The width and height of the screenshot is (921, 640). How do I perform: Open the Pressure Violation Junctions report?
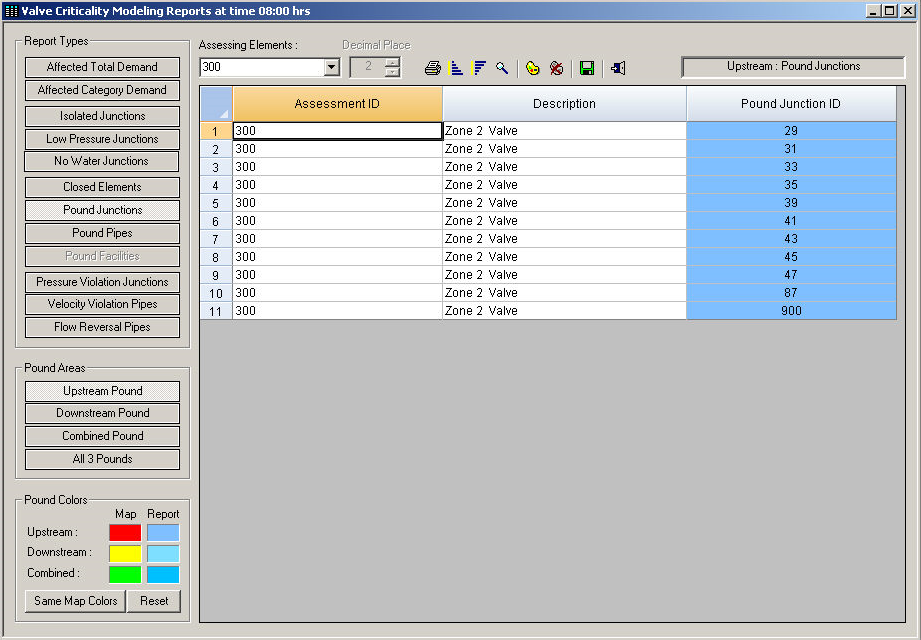[102, 282]
